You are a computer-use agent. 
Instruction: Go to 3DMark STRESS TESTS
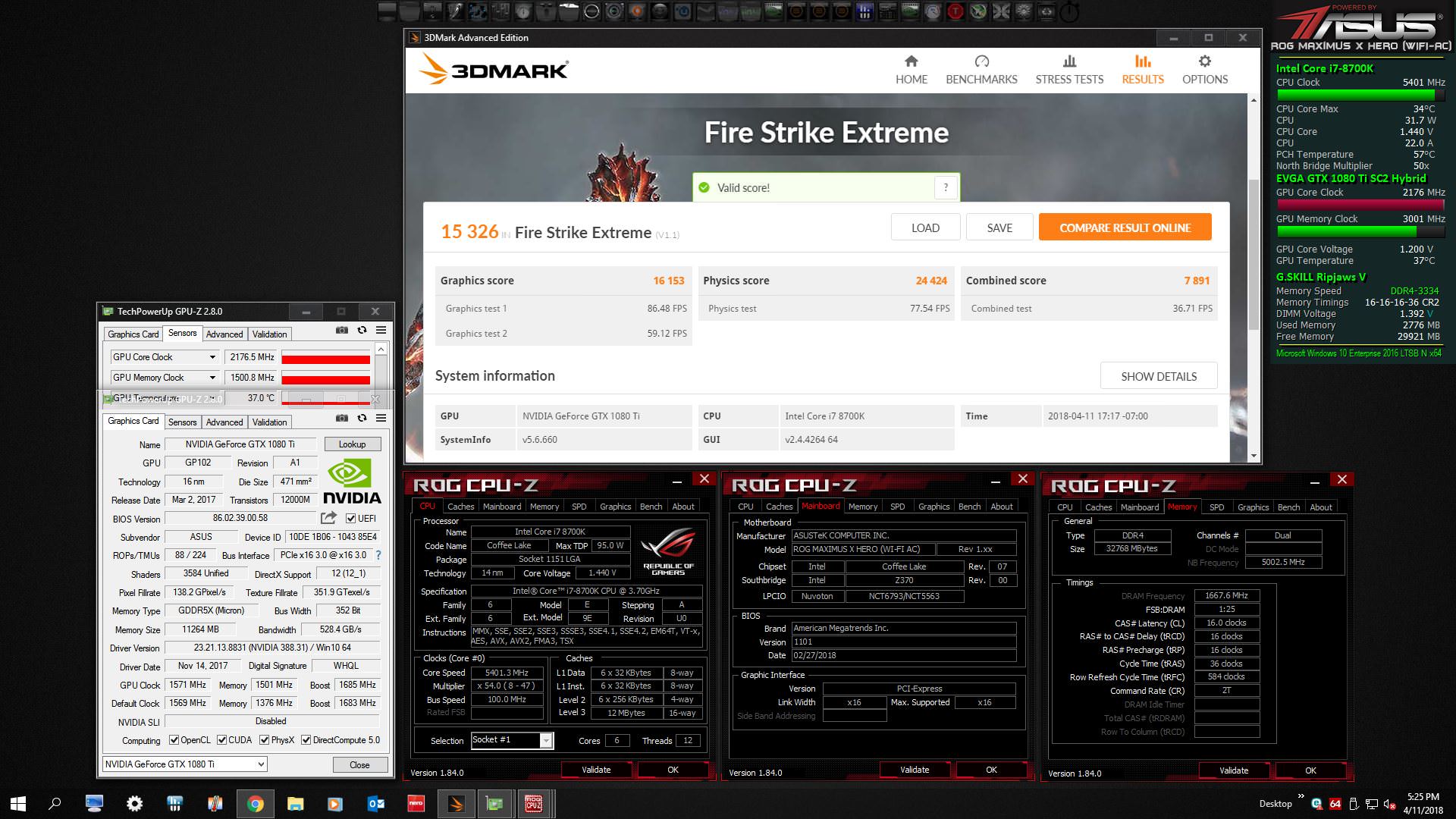[x=1069, y=70]
